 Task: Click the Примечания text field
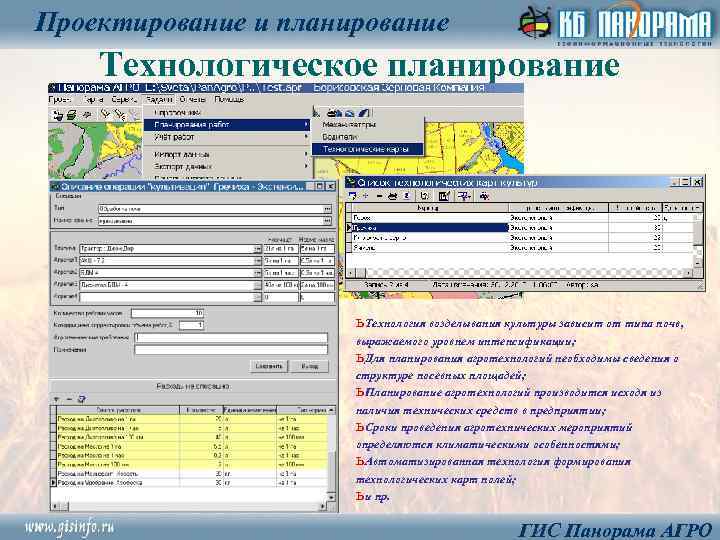pyautogui.click(x=231, y=350)
